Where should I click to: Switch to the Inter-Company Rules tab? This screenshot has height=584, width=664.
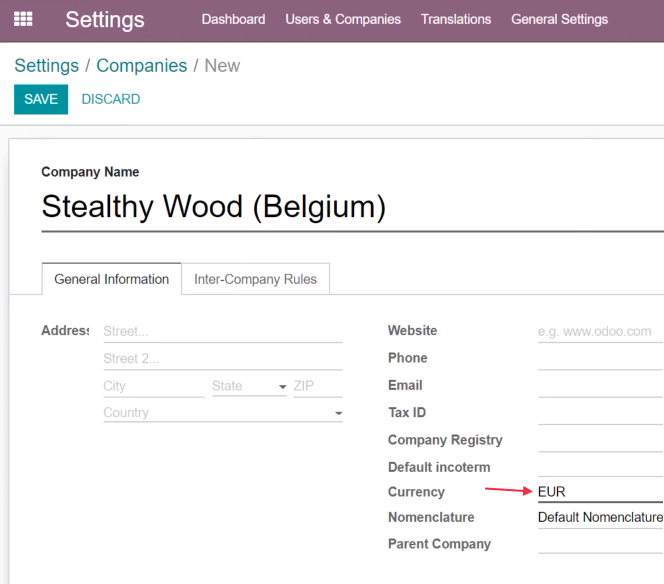[255, 279]
